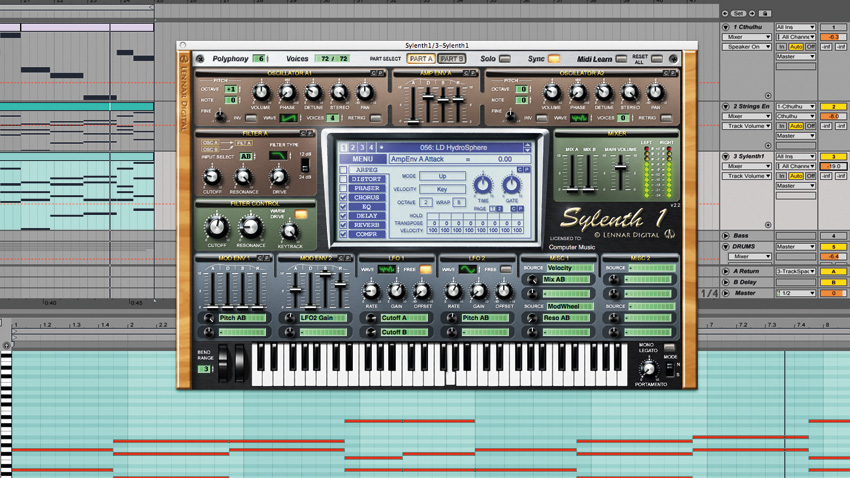Click Oscillator A1 Stereo knob

click(339, 93)
